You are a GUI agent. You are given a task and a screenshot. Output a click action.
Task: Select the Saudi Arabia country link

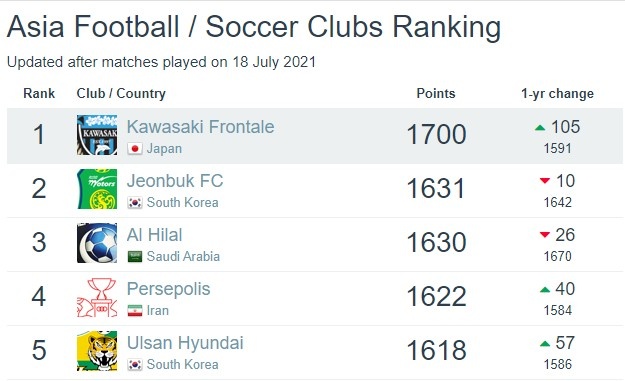point(183,256)
